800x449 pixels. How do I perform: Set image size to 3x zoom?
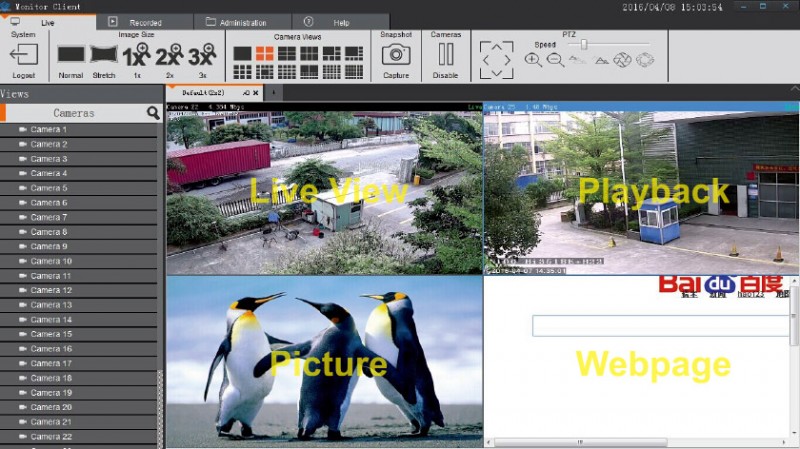coord(202,55)
